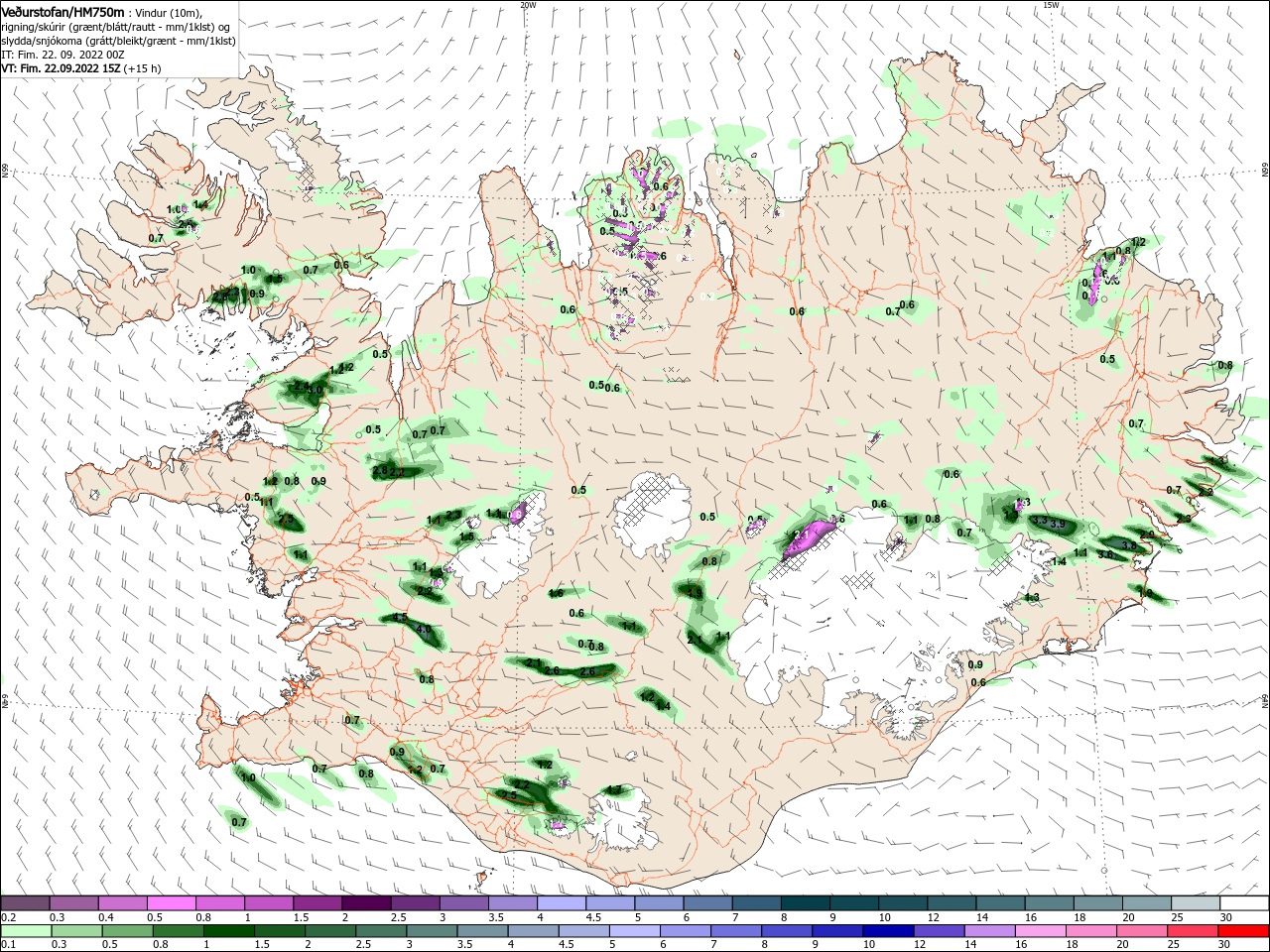Click the 'VT: Fim. 22.09.2022 15Z (+15 h)' line

point(81,68)
